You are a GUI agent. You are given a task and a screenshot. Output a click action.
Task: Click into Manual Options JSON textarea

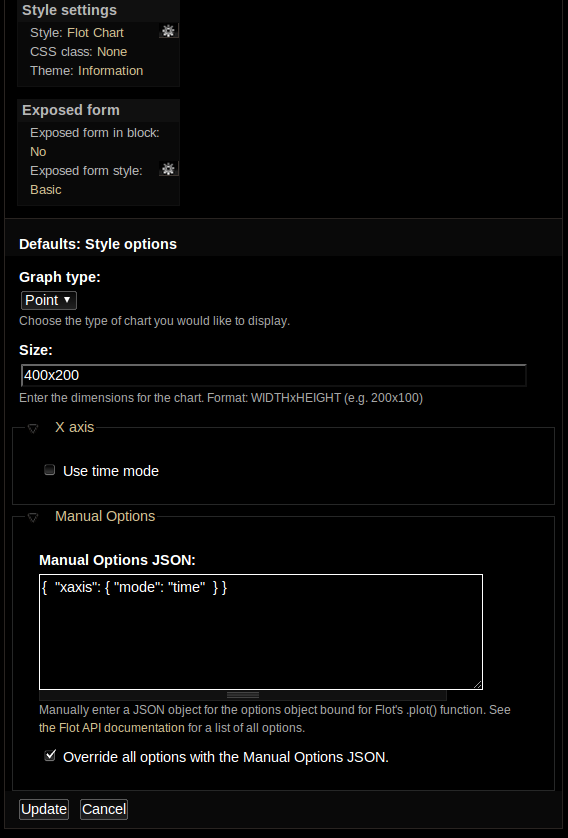point(261,632)
